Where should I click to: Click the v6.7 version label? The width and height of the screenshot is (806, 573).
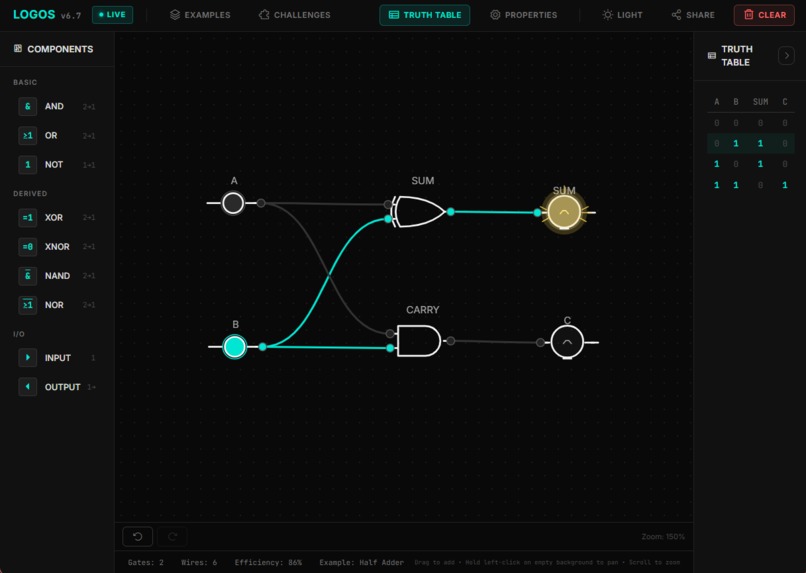71,16
